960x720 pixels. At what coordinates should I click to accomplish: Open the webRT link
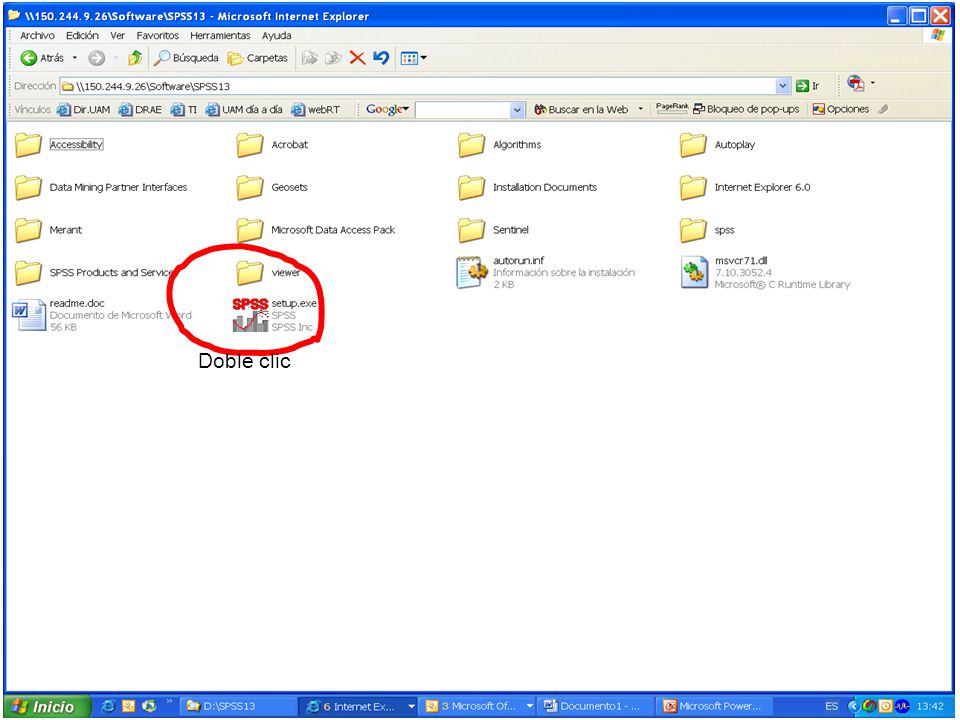[x=315, y=110]
